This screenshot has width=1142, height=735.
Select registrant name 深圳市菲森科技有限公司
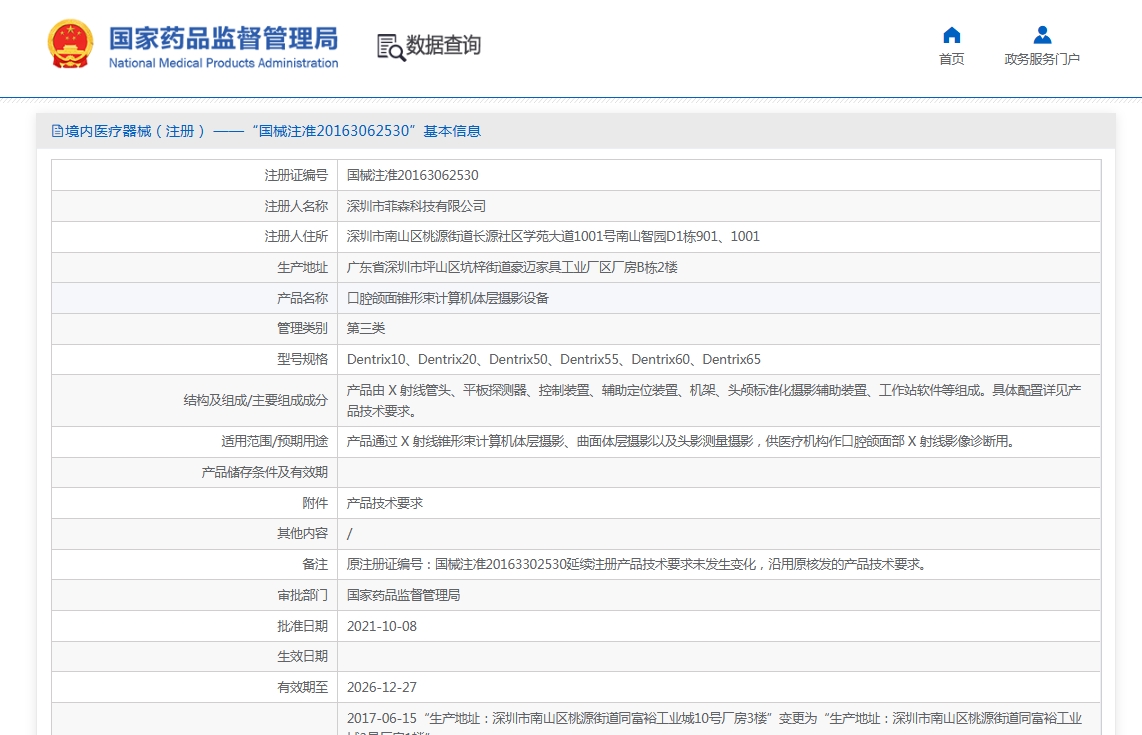[x=416, y=206]
